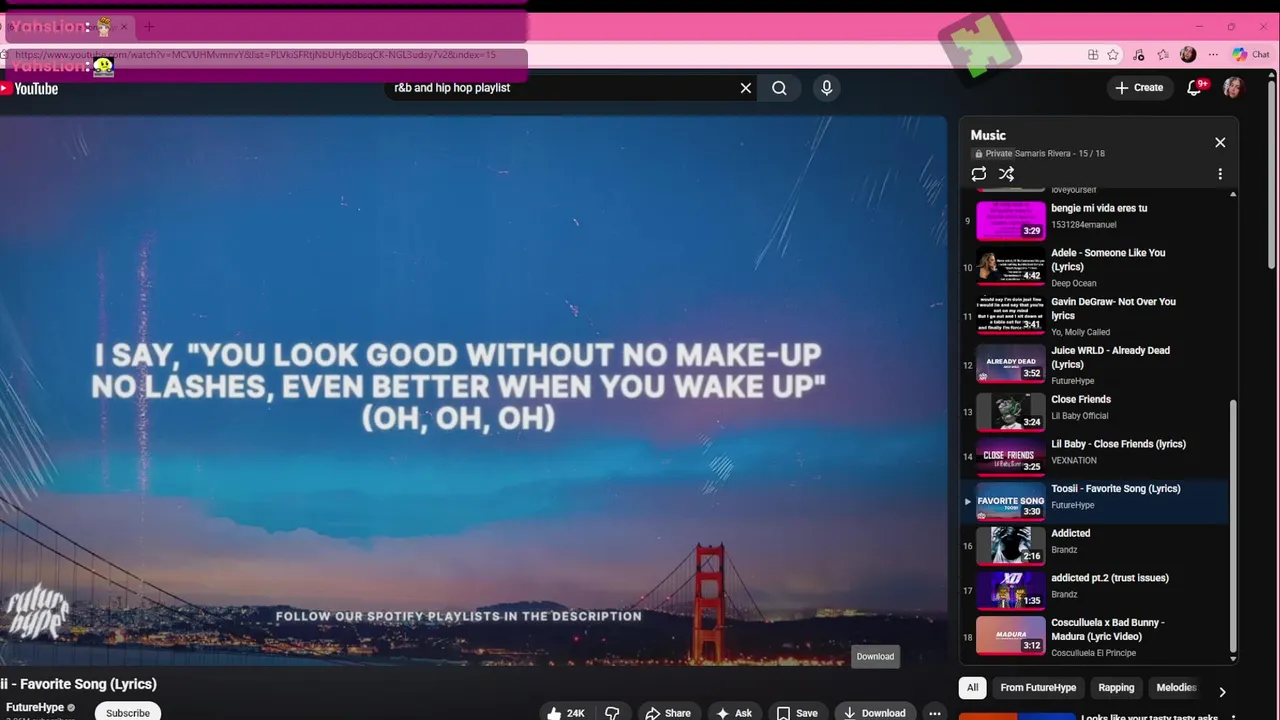The width and height of the screenshot is (1280, 720).
Task: Select the All filter chip
Action: (972, 688)
